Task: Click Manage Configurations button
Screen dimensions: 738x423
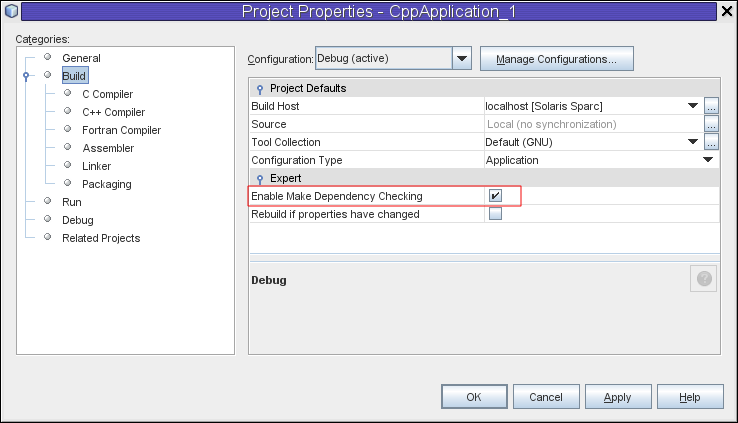Action: tap(556, 59)
